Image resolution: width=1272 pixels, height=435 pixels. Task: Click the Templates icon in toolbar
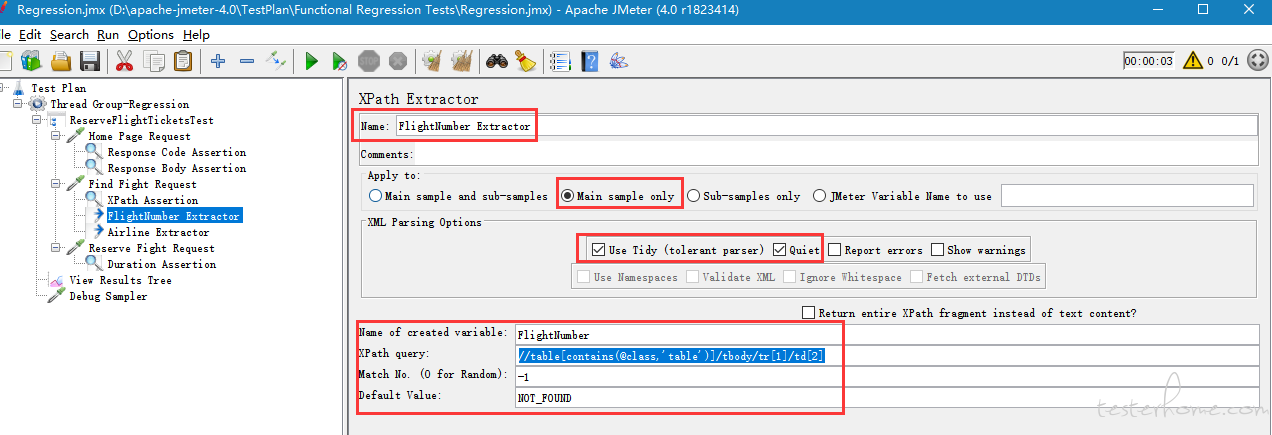click(x=31, y=61)
